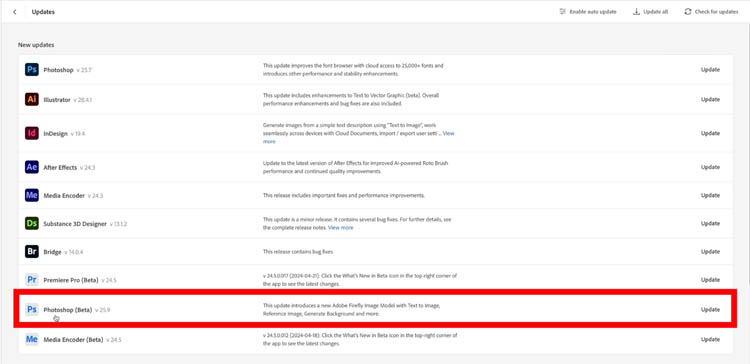Click the InDesign name text
The width and height of the screenshot is (750, 364).
(x=55, y=134)
